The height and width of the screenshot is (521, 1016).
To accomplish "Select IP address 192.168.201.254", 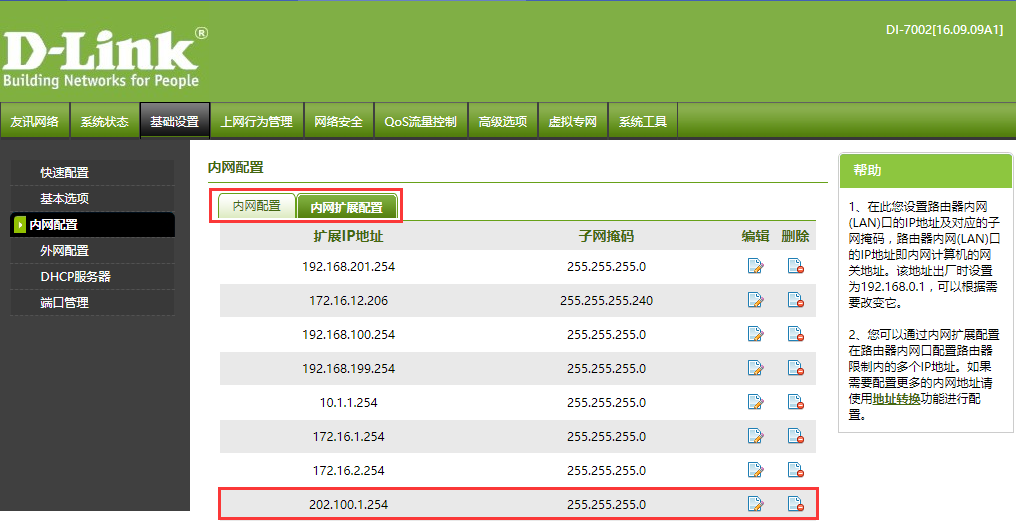I will (x=349, y=266).
